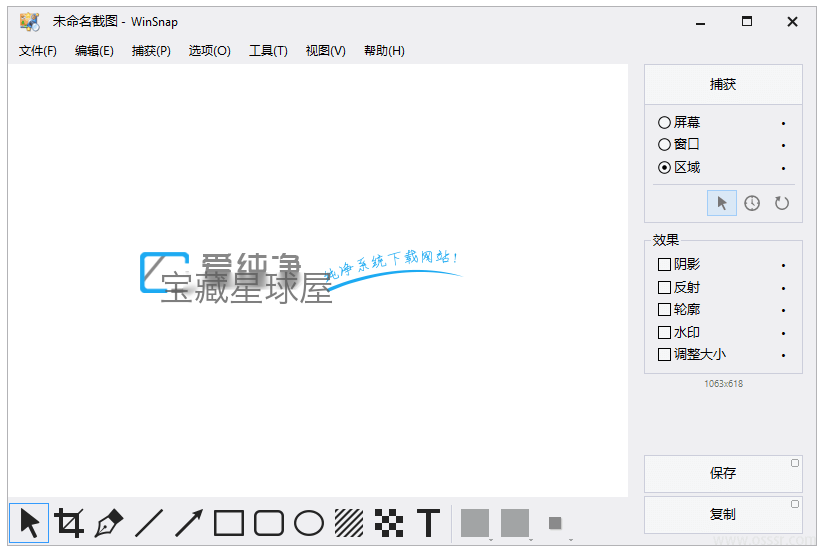Open the 选项(O) menu
Image resolution: width=824 pixels, height=554 pixels.
coord(209,50)
